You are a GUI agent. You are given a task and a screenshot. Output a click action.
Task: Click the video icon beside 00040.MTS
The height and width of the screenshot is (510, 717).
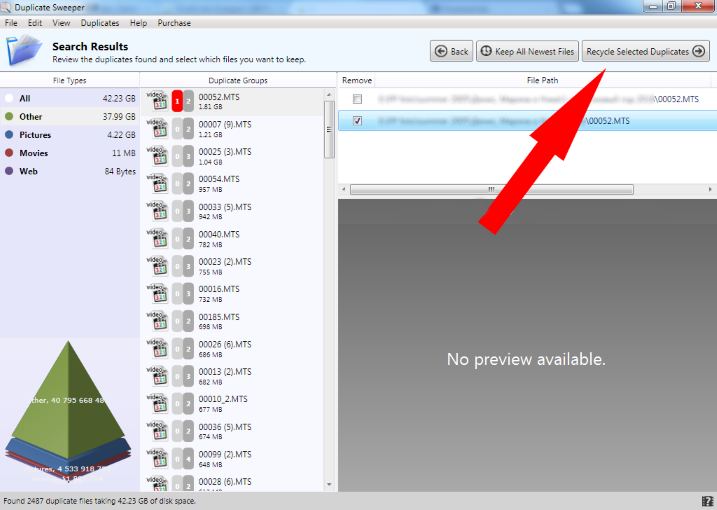[x=156, y=238]
